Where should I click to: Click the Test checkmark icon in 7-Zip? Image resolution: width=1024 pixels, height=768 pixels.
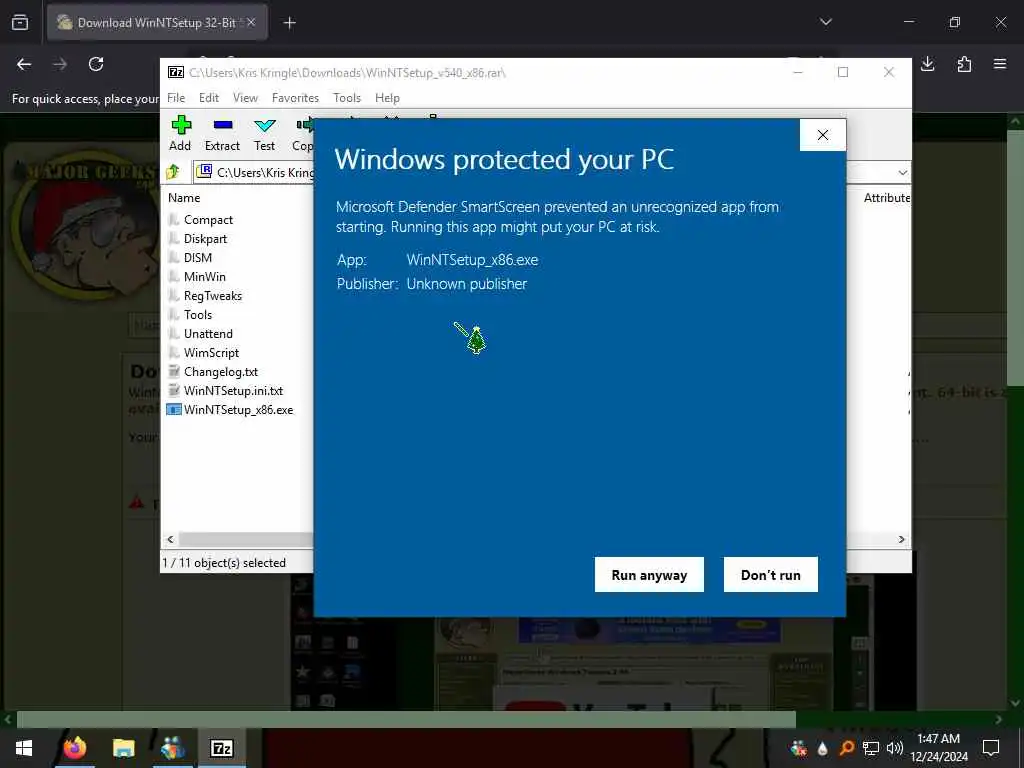click(x=264, y=133)
